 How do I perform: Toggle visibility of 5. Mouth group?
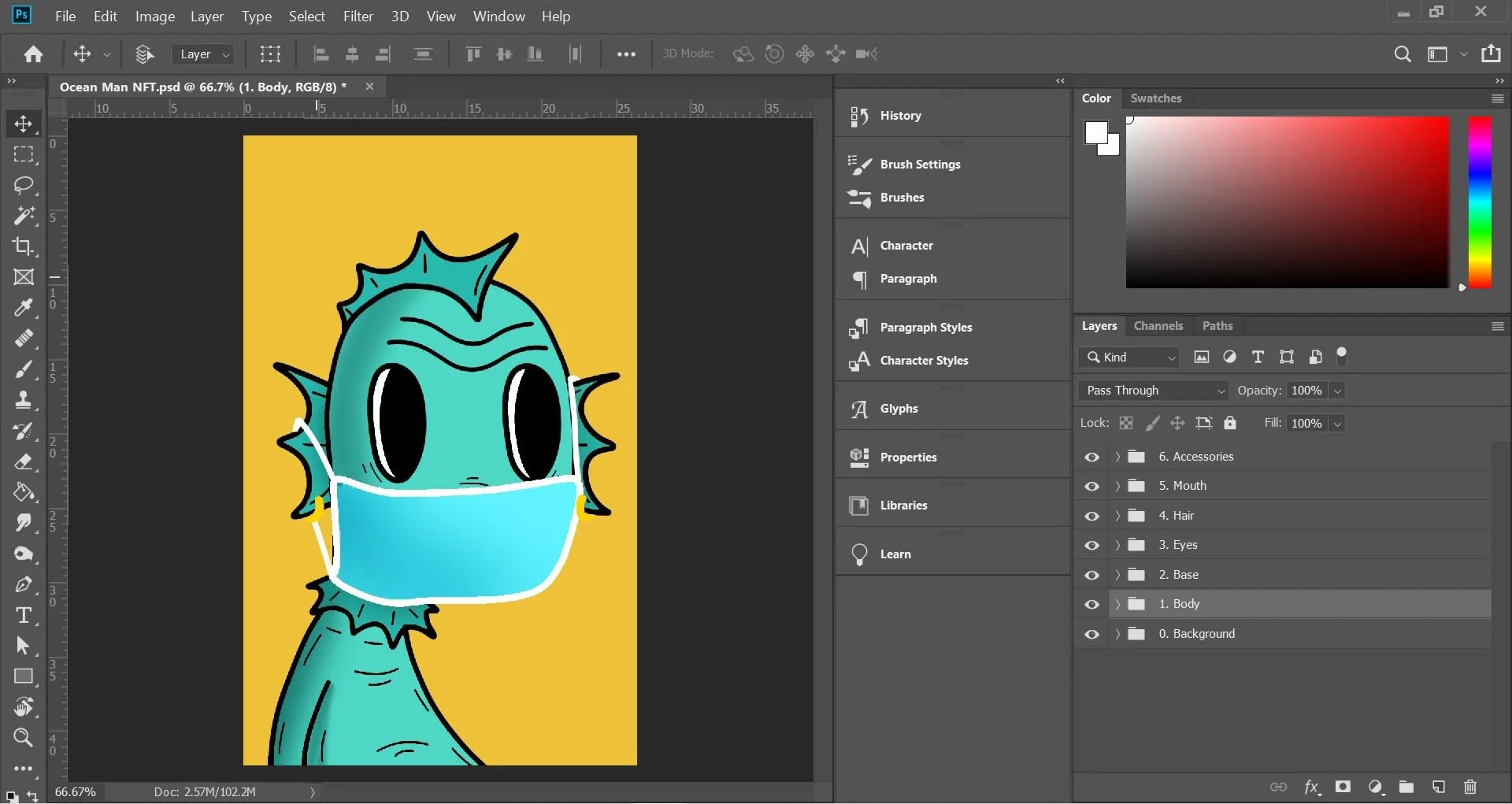pos(1091,487)
